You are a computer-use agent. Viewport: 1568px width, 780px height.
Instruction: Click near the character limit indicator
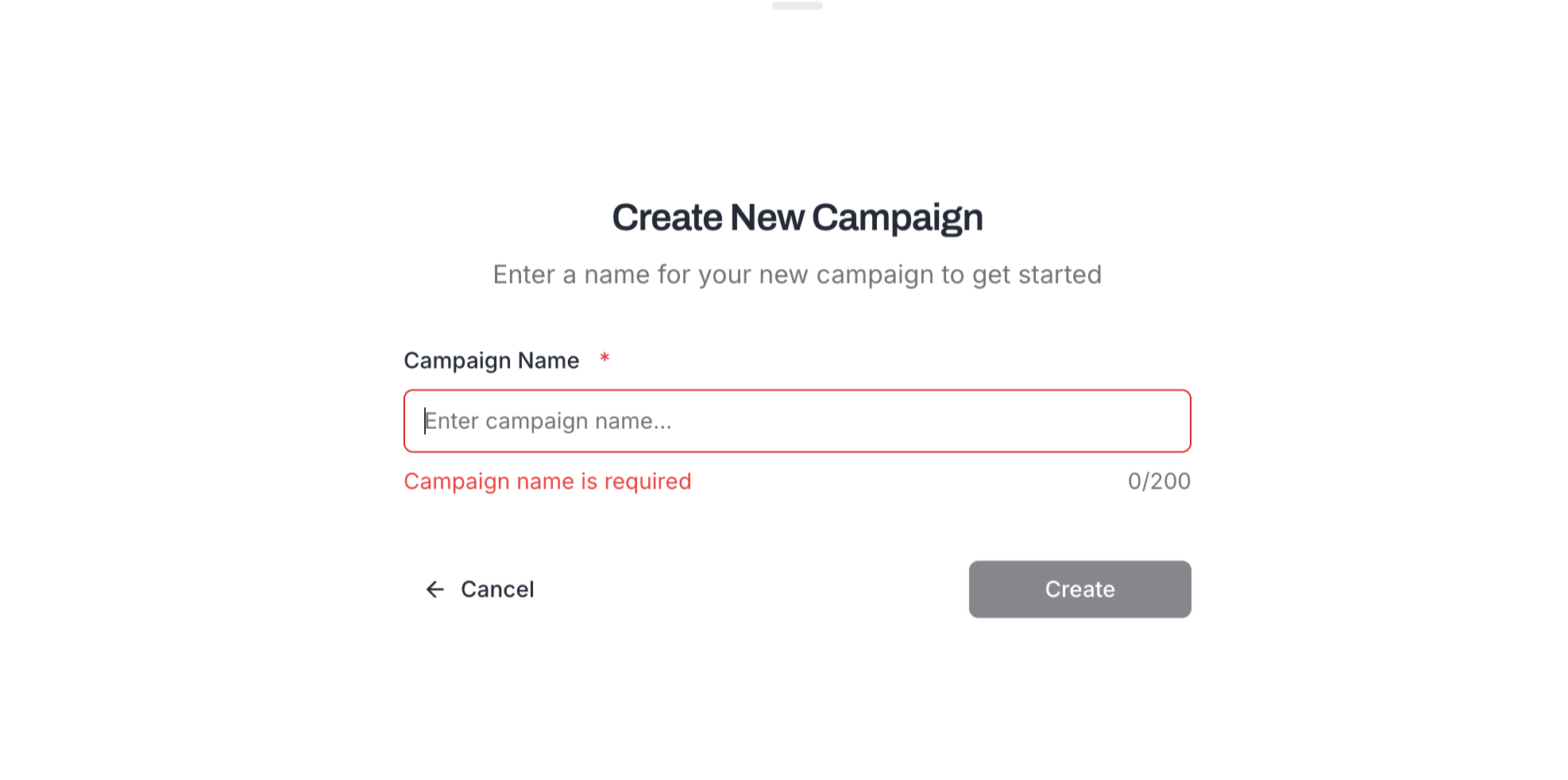[1159, 481]
